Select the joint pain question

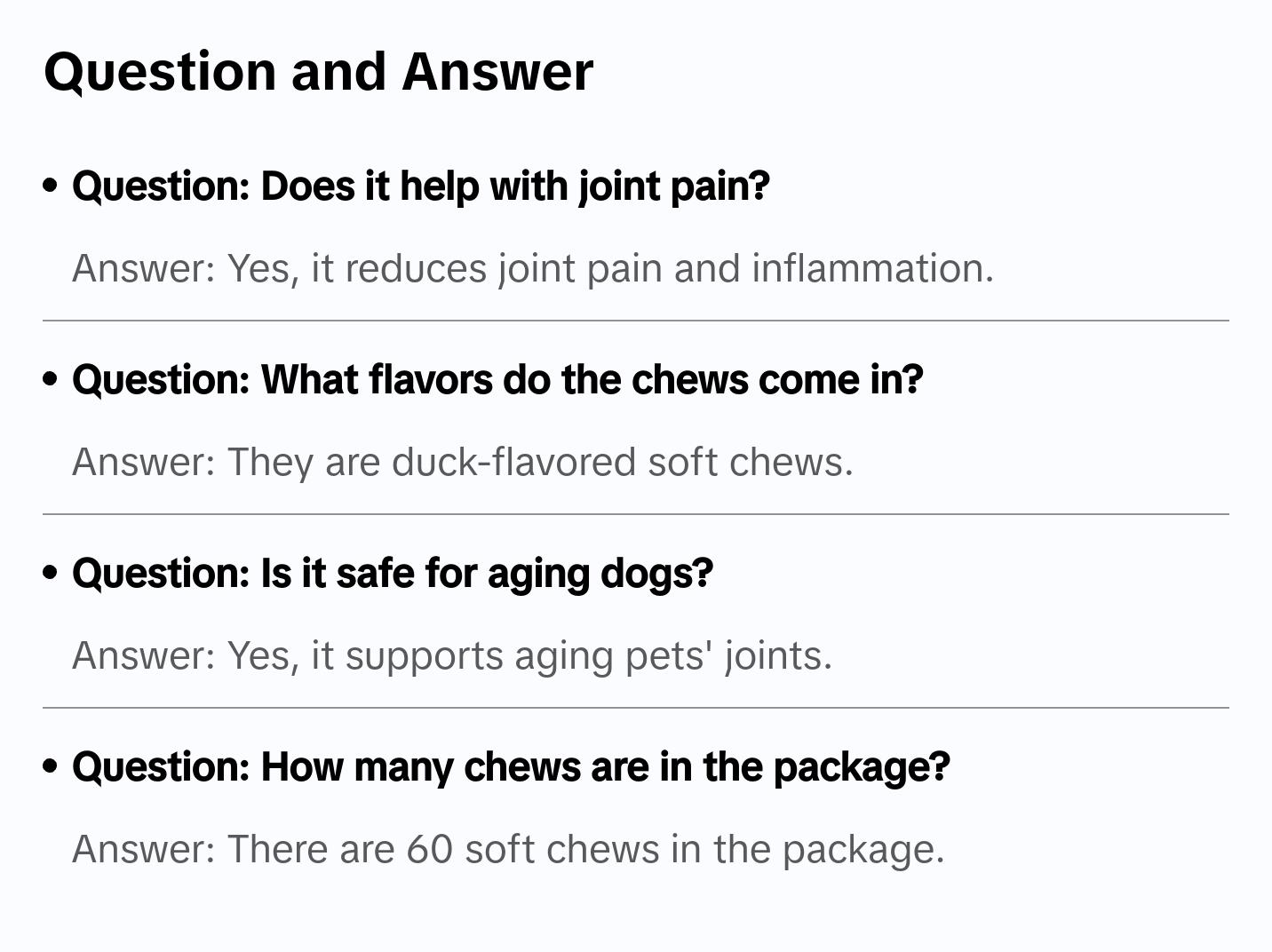click(420, 186)
